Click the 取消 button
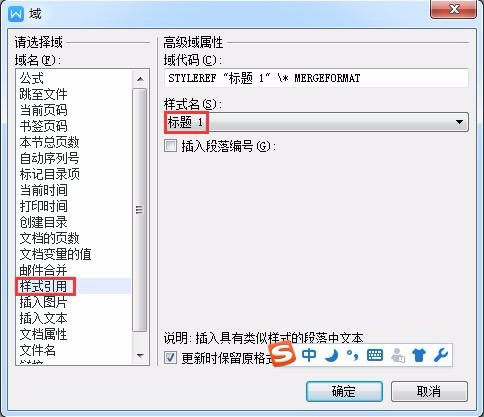Image resolution: width=484 pixels, height=417 pixels. pyautogui.click(x=429, y=391)
